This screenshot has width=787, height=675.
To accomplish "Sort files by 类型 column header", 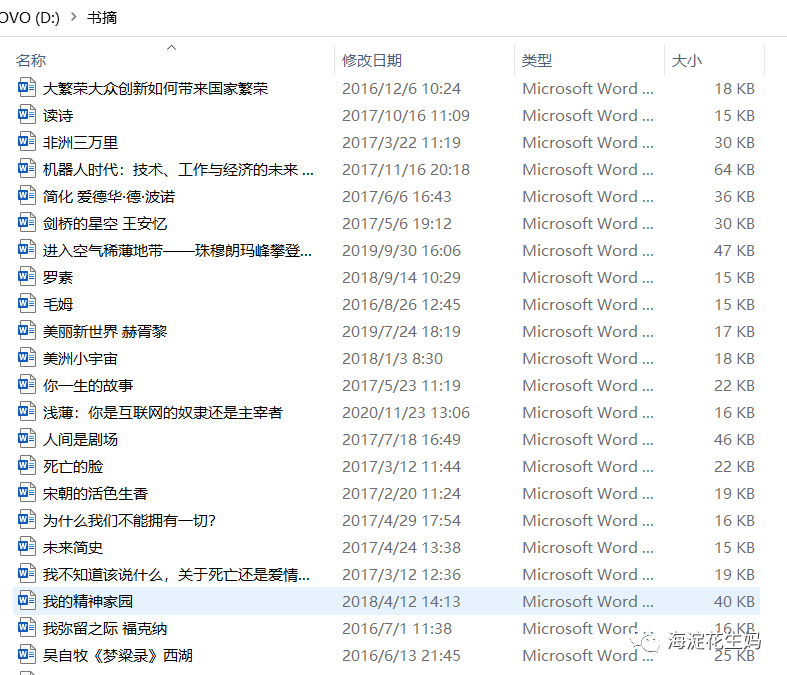I will [537, 61].
